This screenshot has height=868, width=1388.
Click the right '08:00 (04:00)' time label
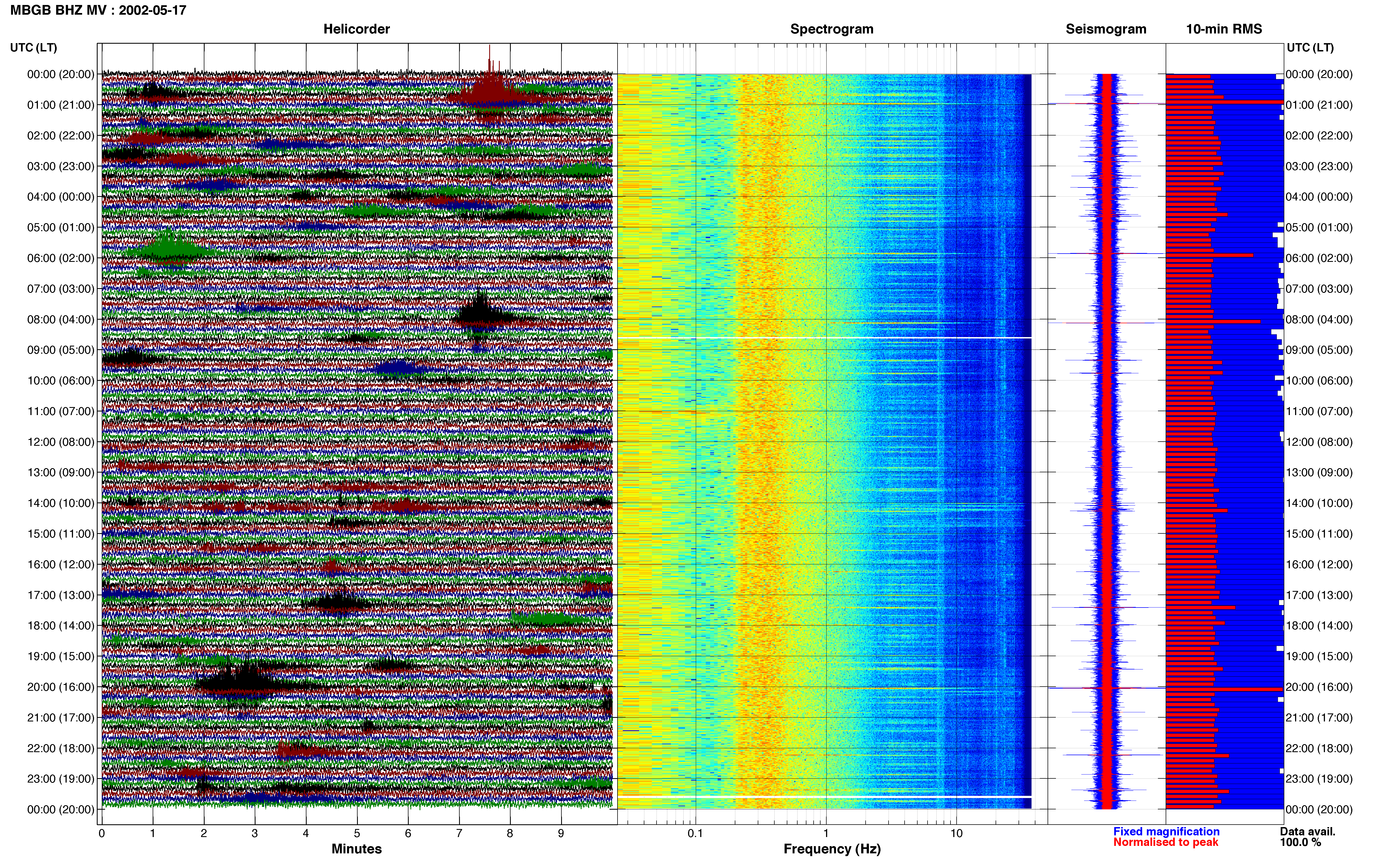point(1319,319)
